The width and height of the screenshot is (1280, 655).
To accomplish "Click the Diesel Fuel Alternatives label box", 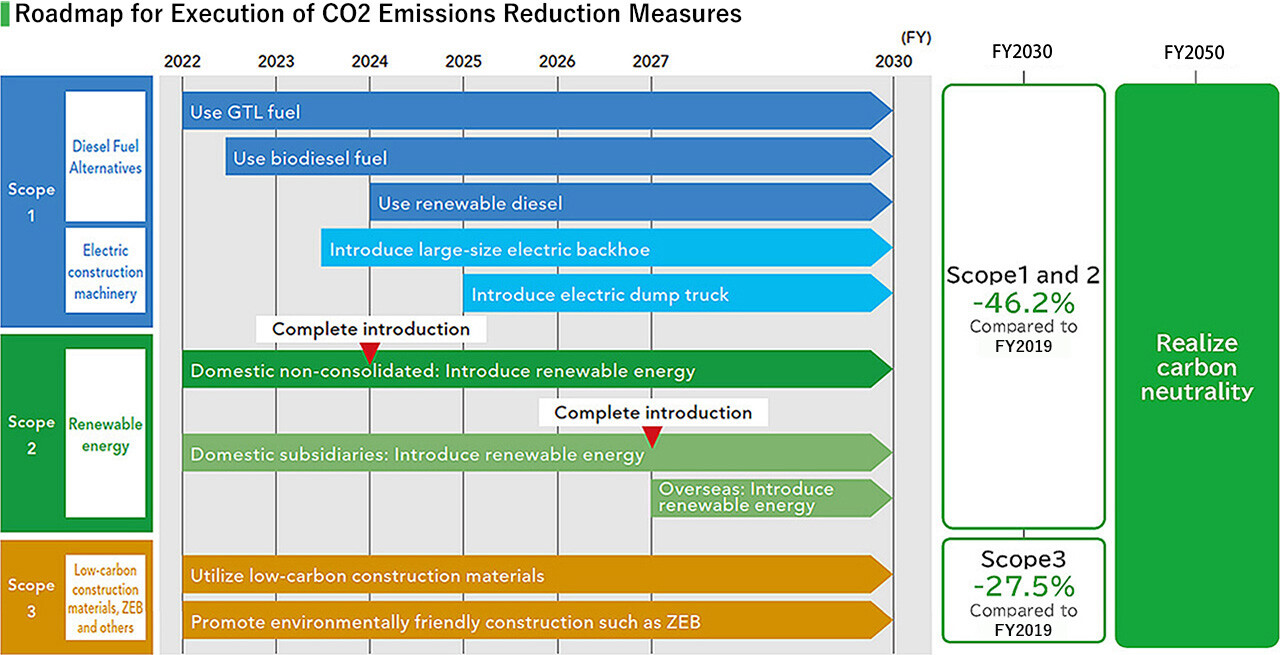I will click(x=106, y=157).
